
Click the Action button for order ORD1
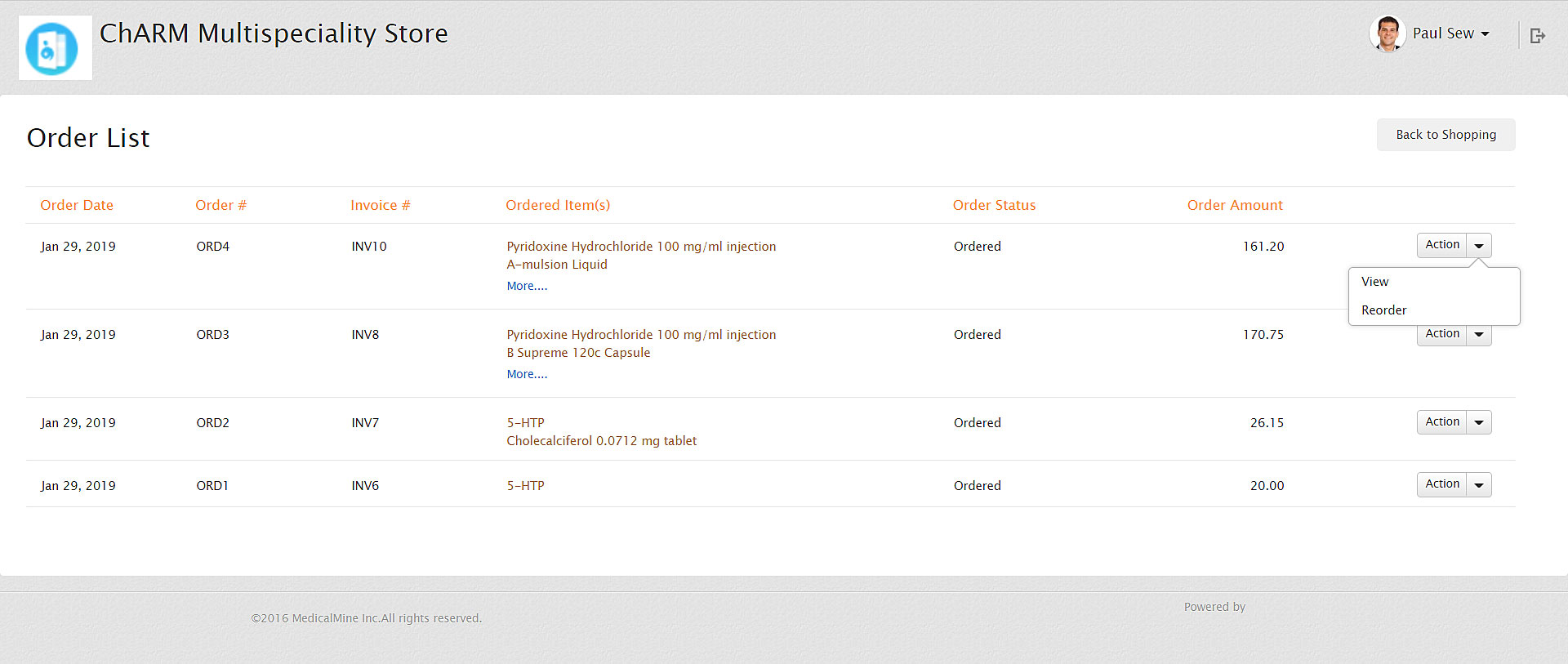[1441, 484]
